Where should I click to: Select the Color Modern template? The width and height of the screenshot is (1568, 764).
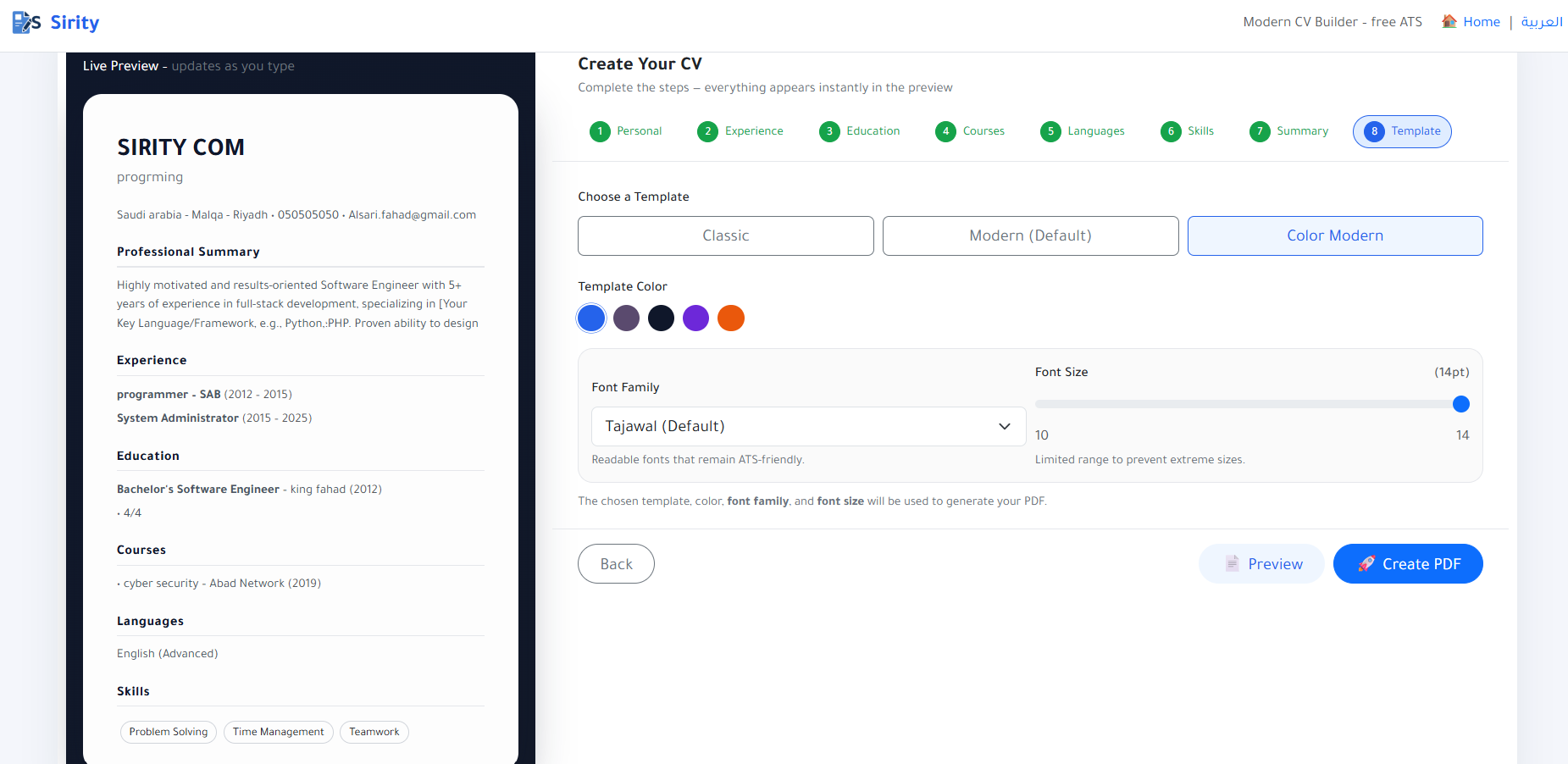[x=1334, y=235]
